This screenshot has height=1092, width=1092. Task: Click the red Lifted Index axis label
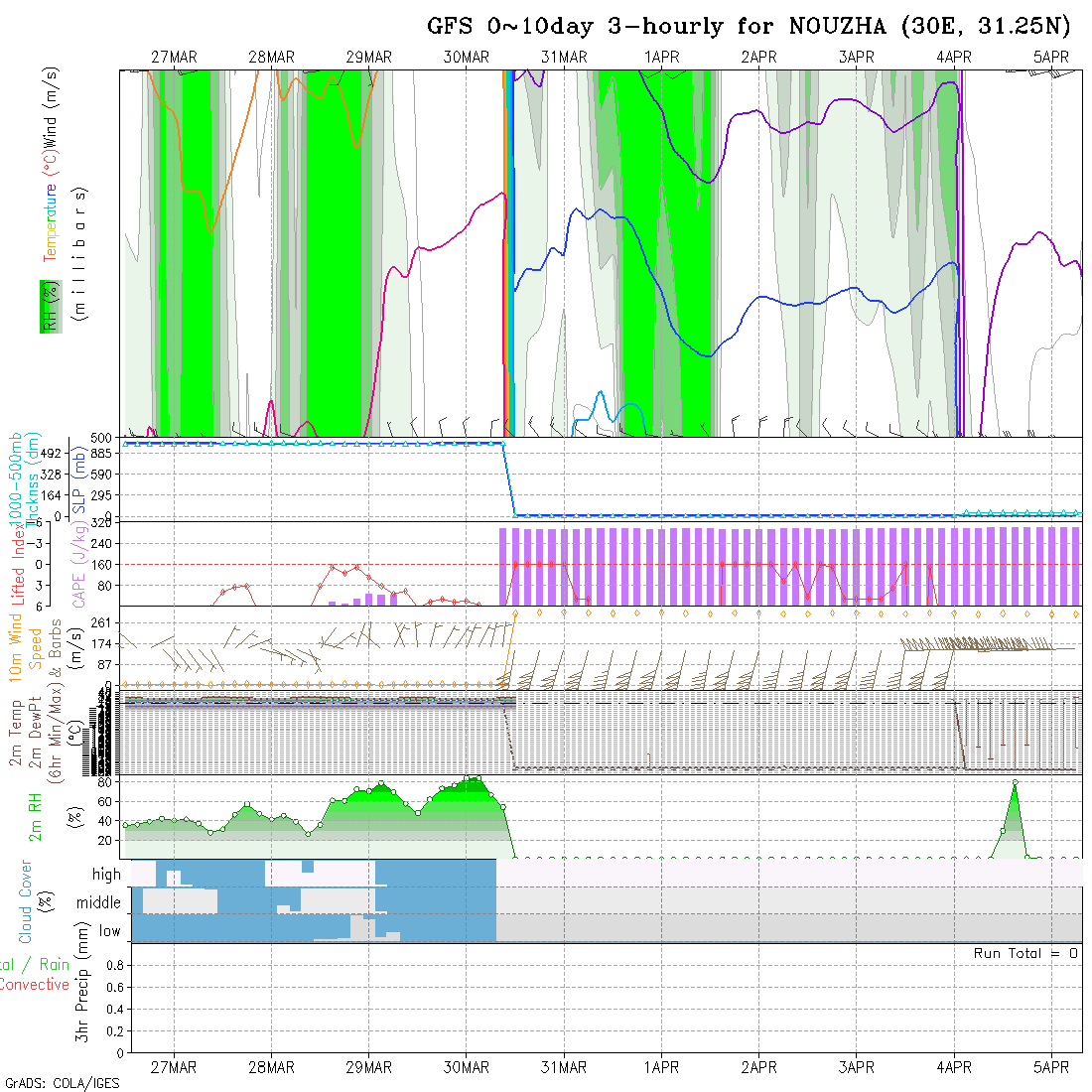[17, 563]
